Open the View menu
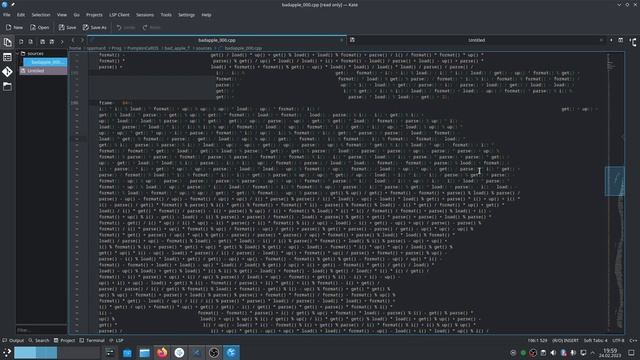640x360 pixels. 62,15
